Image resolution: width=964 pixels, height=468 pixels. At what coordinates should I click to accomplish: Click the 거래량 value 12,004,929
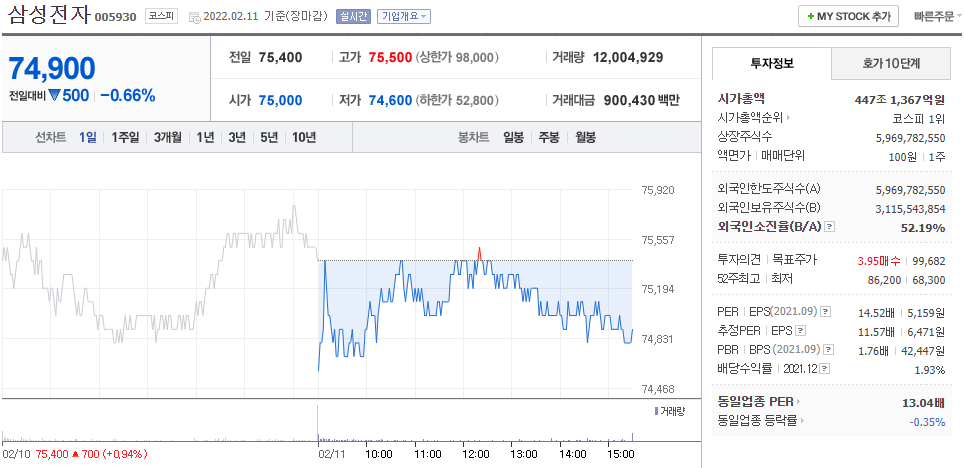pos(628,58)
